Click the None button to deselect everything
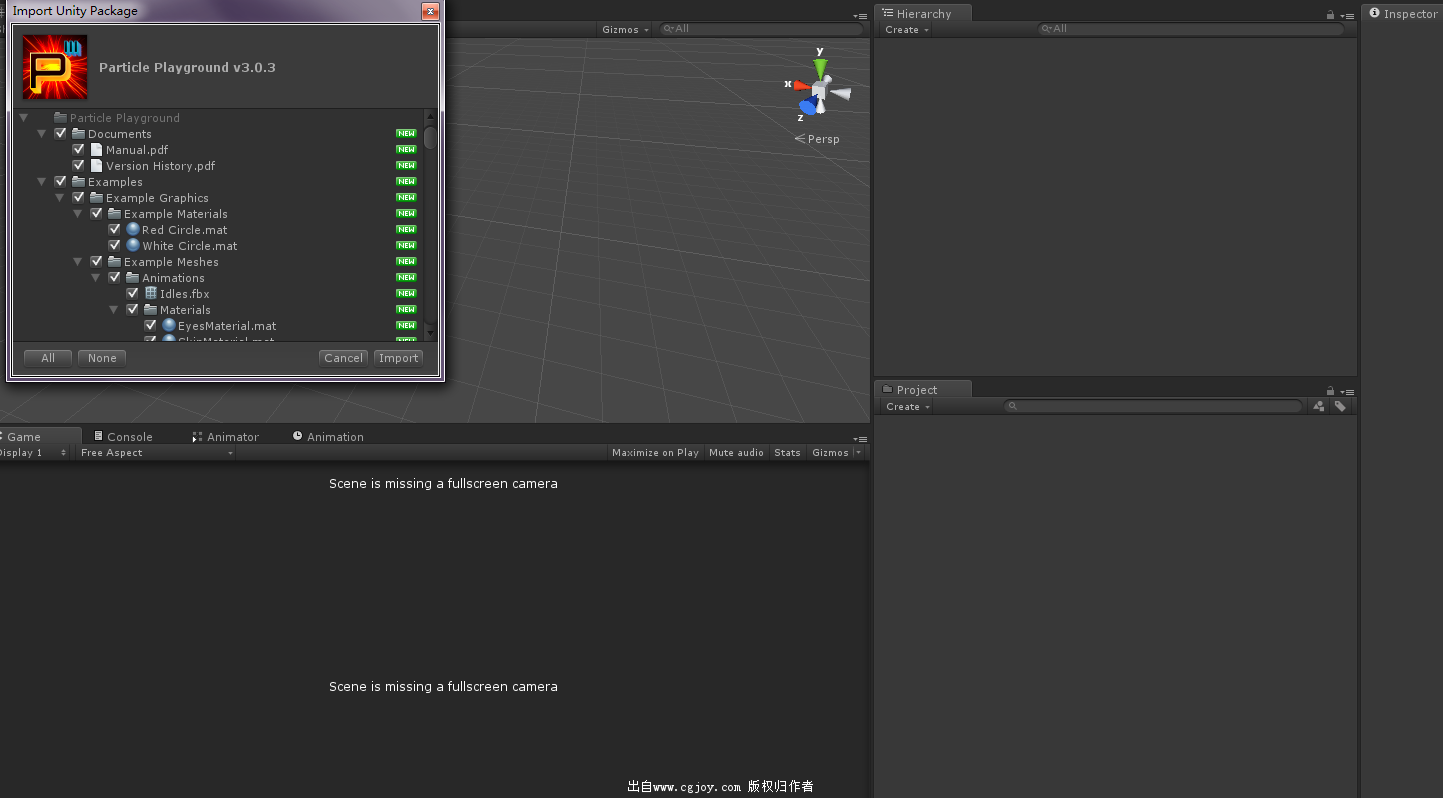1443x798 pixels. click(102, 358)
